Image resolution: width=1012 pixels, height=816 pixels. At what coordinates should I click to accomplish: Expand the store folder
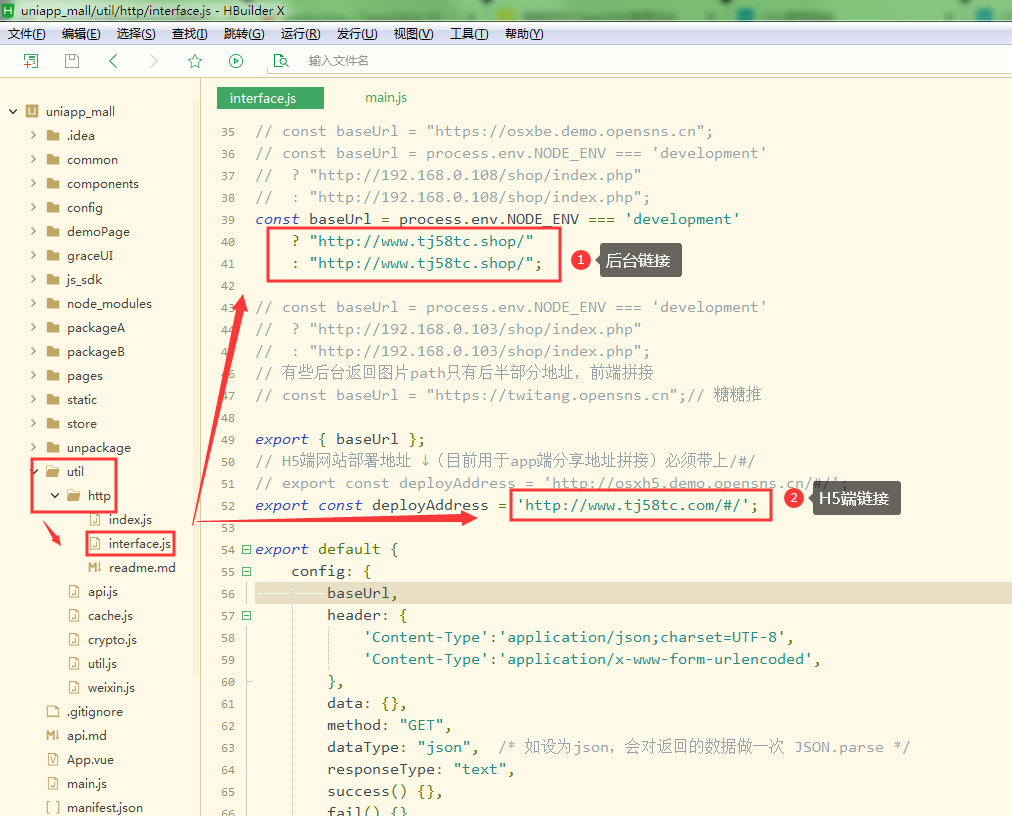[33, 423]
